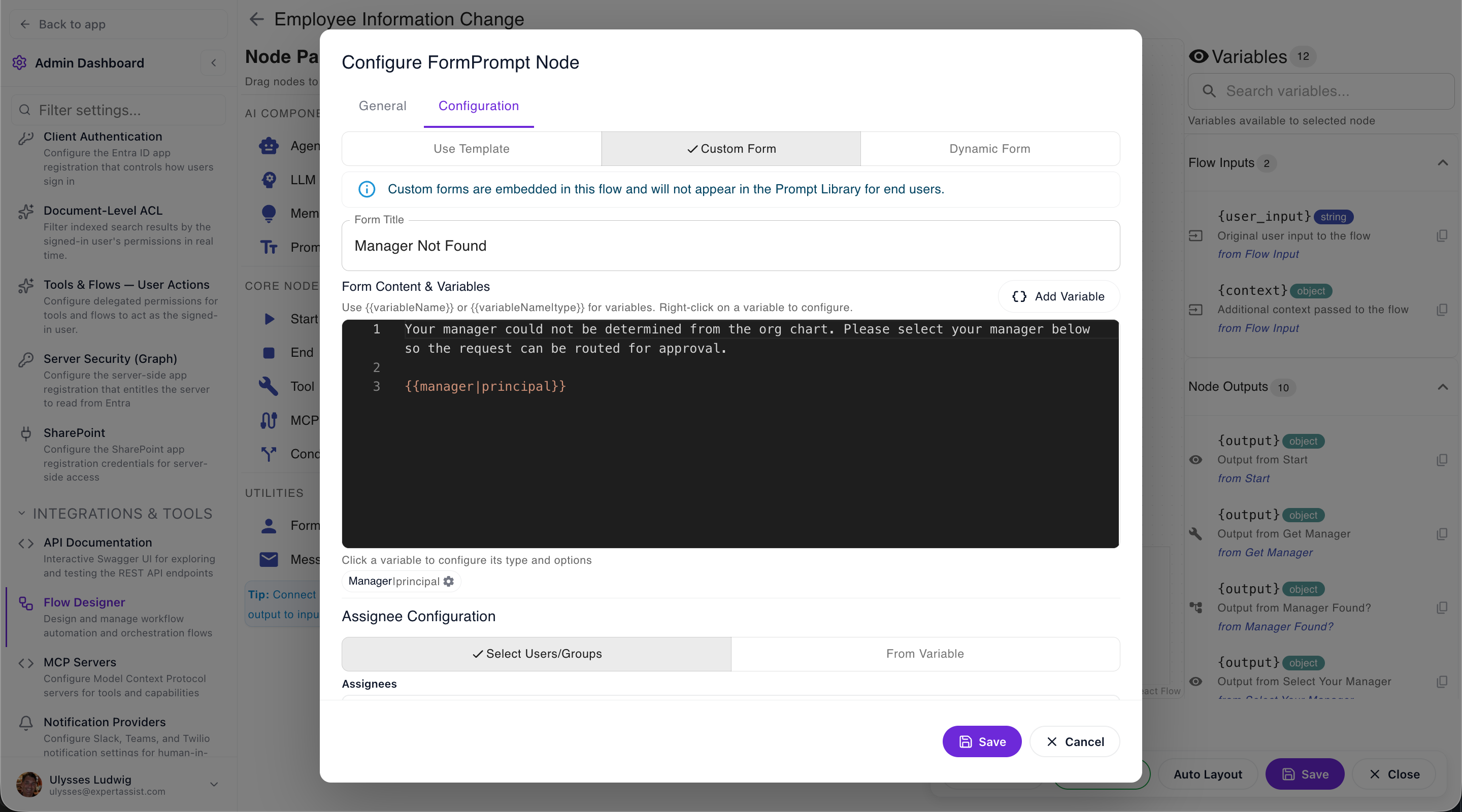This screenshot has width=1462, height=812.
Task: Toggle eye icon for Output from Select Your Manager
Action: [x=1196, y=682]
